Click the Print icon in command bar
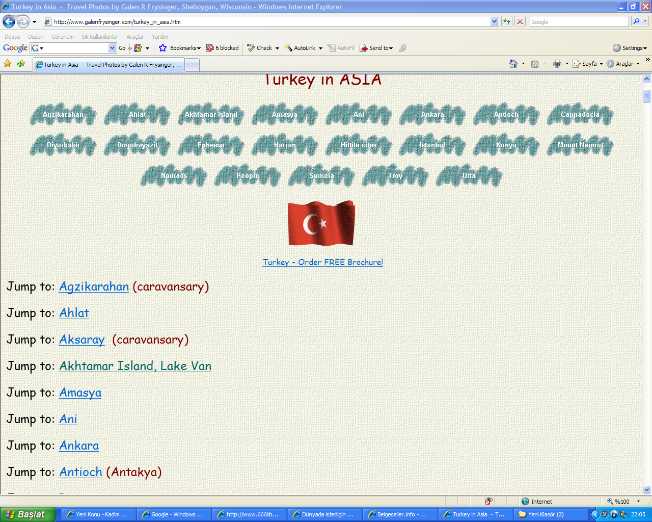 [x=557, y=64]
